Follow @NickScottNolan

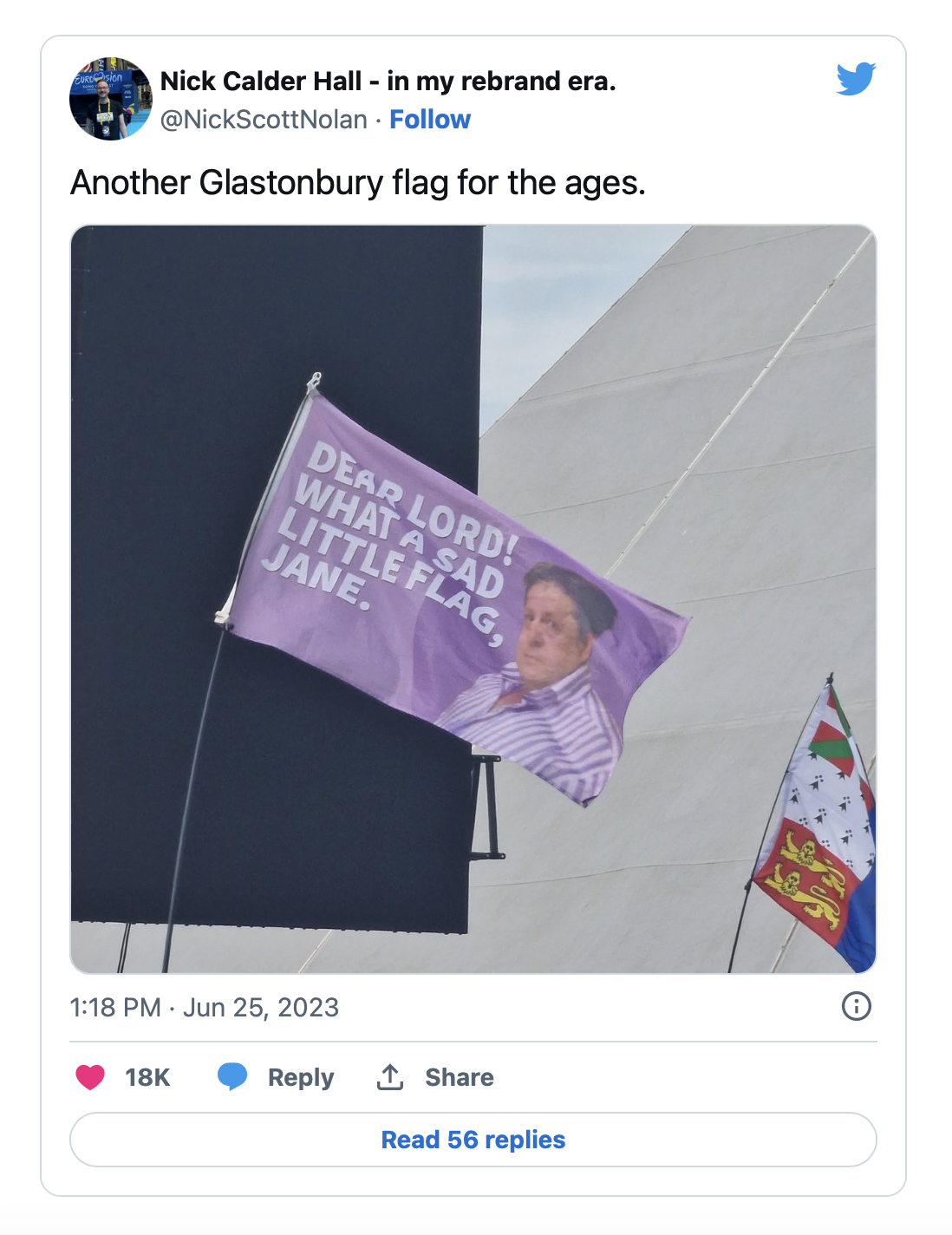[430, 119]
